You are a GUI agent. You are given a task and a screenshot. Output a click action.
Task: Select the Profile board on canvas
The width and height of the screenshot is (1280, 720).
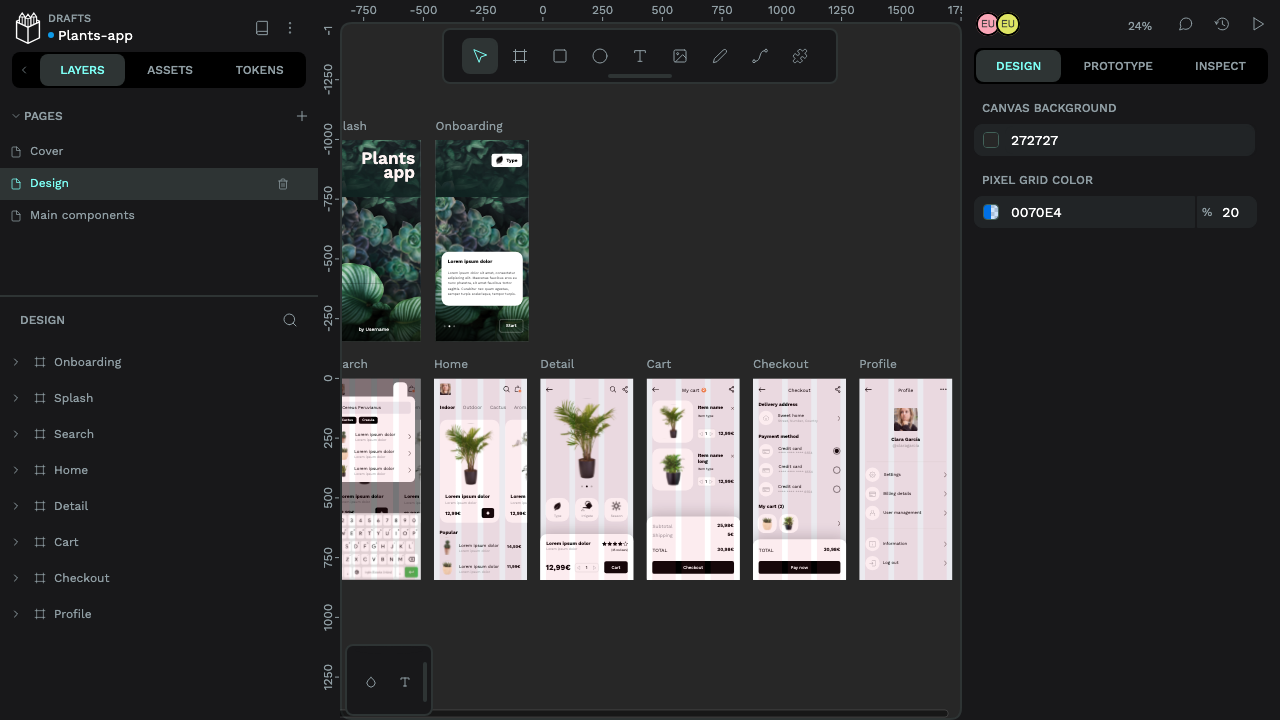906,479
